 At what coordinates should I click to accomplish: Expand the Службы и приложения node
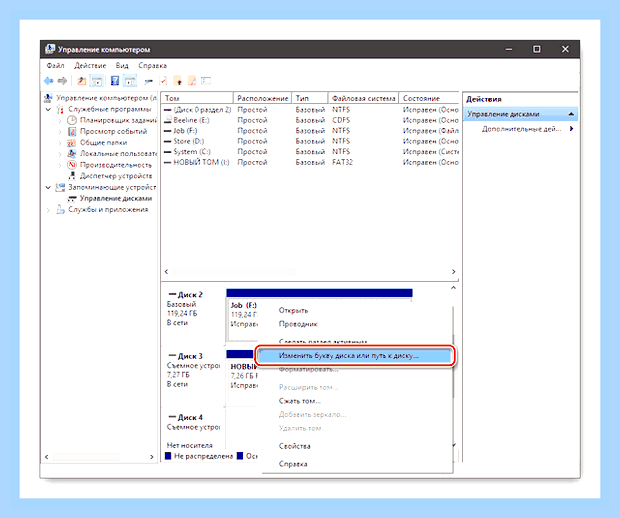[x=48, y=210]
